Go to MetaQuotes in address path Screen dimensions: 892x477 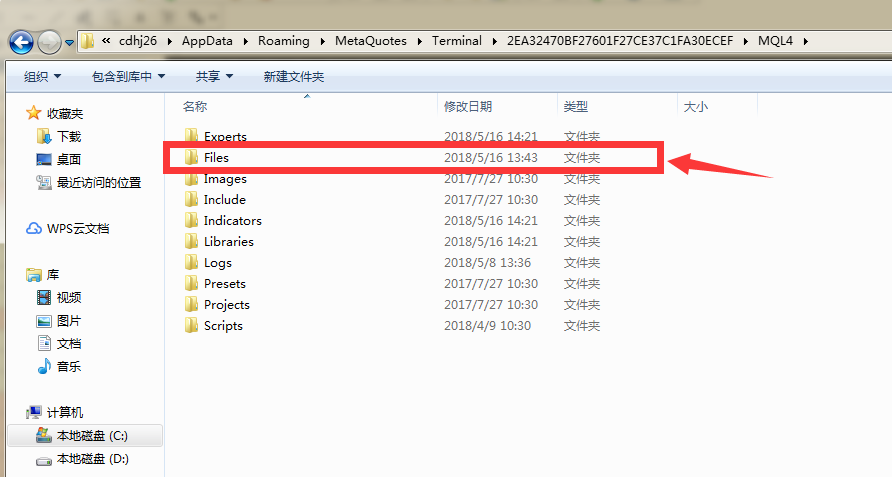[x=371, y=41]
